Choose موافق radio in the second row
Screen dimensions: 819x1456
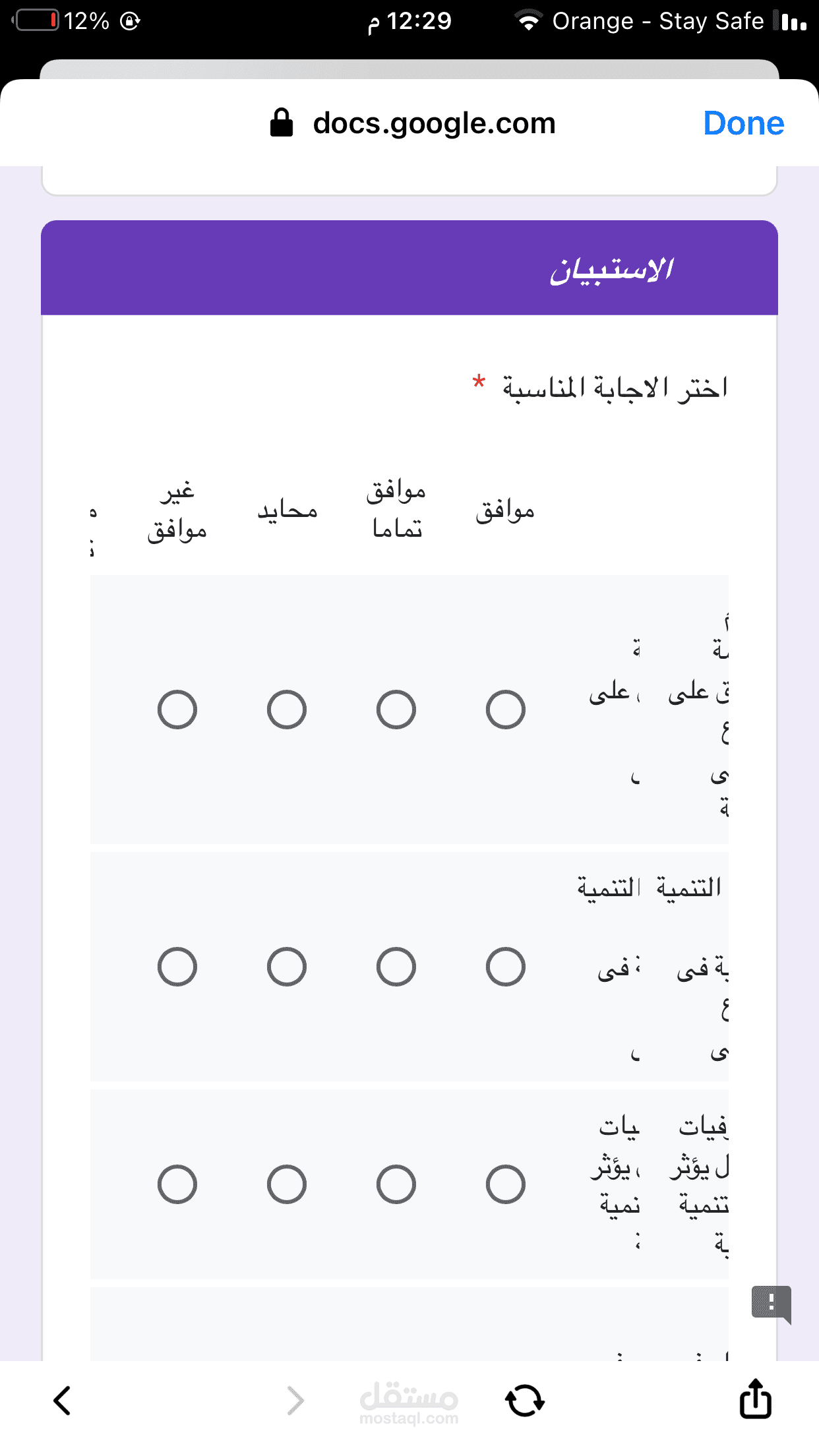click(x=506, y=967)
